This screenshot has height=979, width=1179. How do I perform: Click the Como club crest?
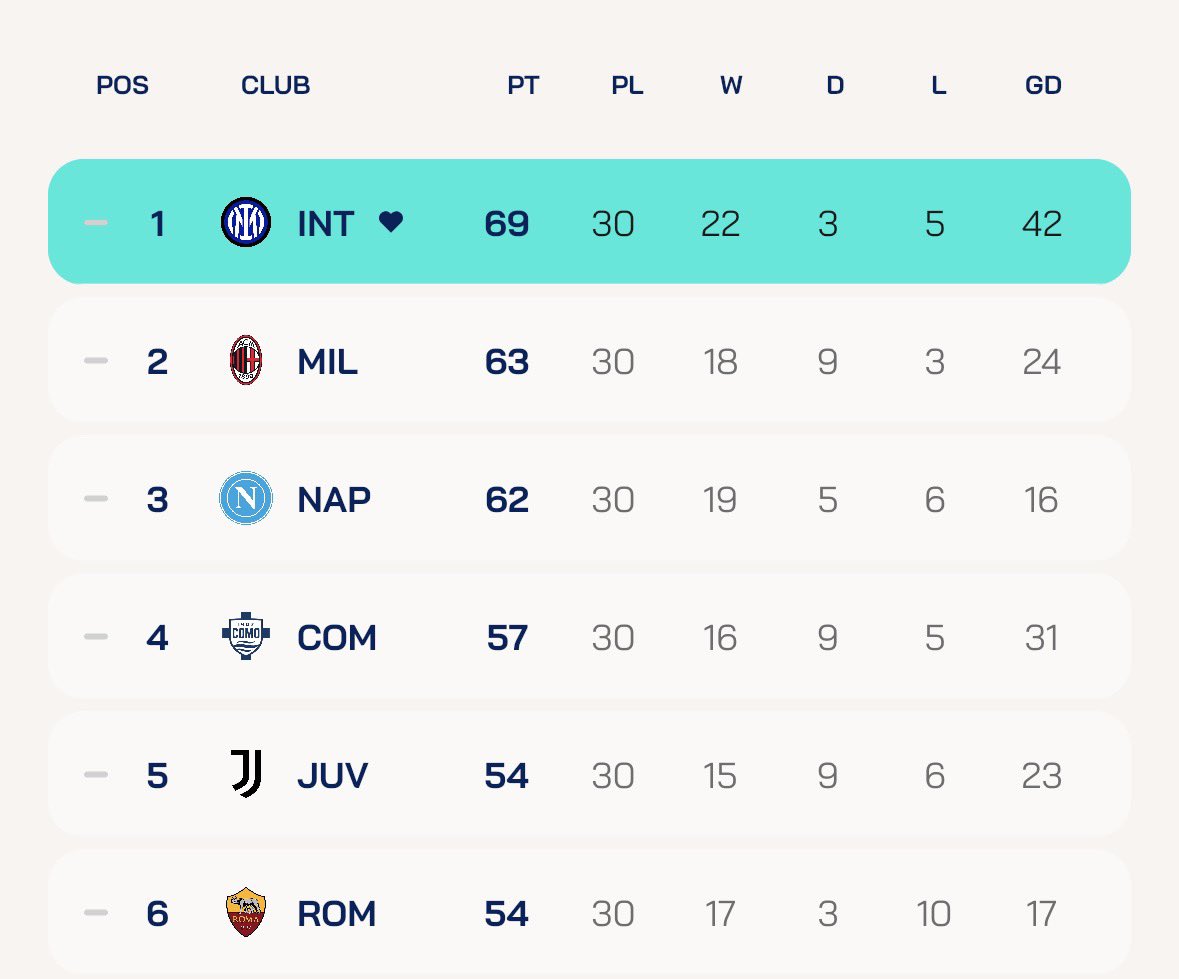click(x=246, y=636)
